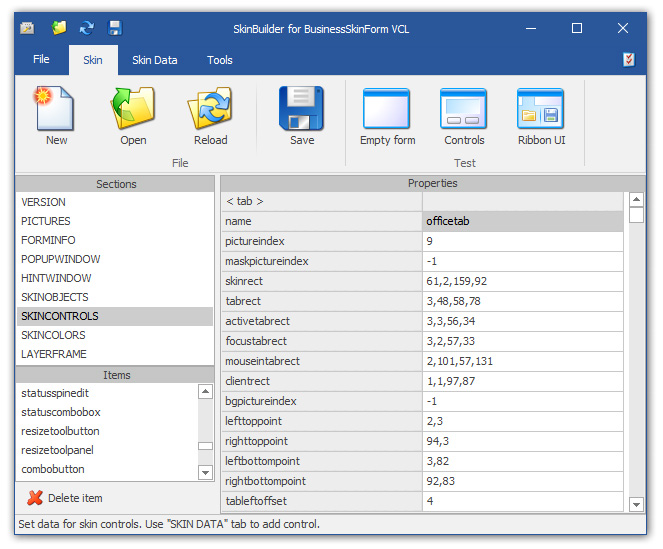
Task: Click mouseintabrect value 2,101,57,131
Action: click(523, 361)
